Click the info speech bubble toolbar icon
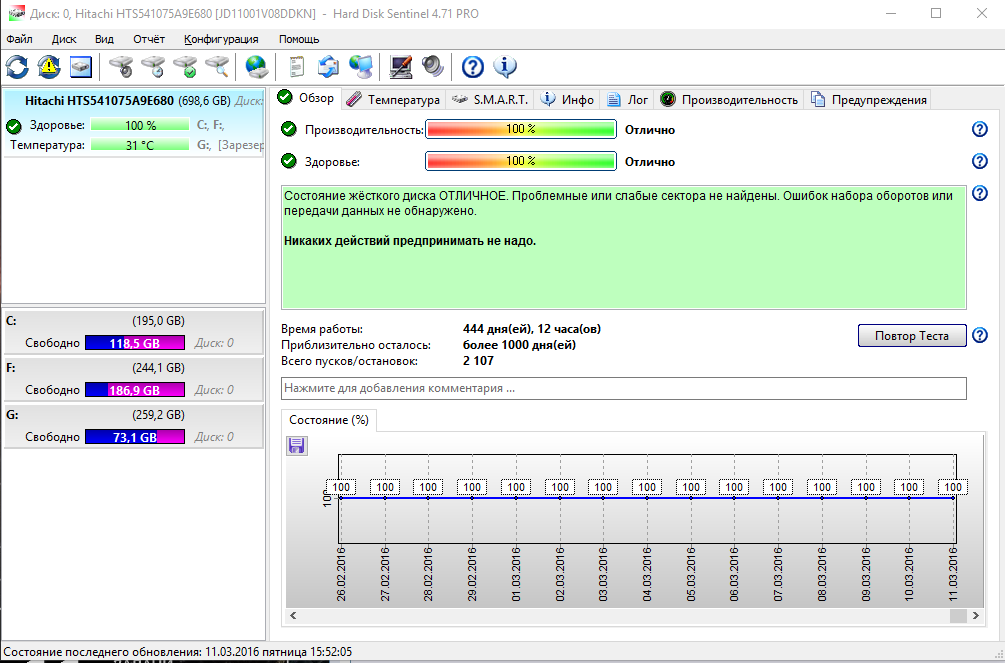This screenshot has width=1005, height=663. (505, 66)
